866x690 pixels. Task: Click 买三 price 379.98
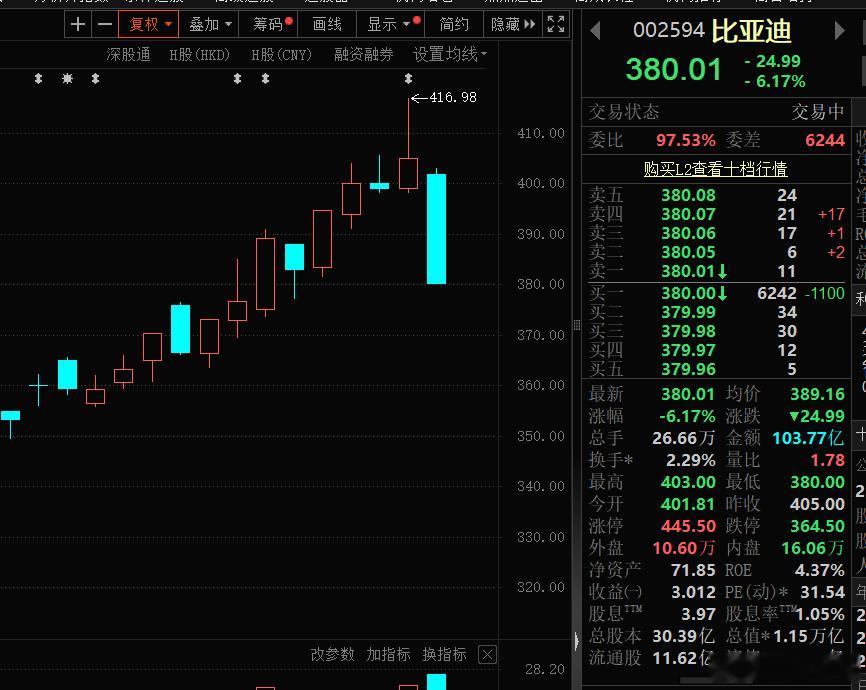point(688,331)
